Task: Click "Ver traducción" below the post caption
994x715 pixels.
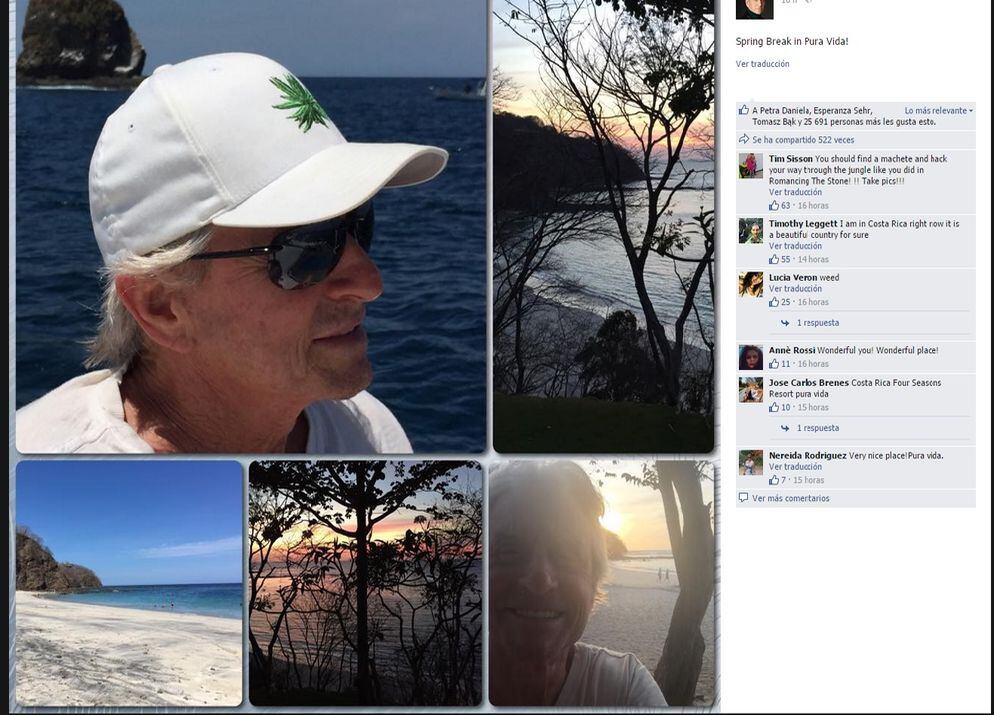Action: click(762, 64)
